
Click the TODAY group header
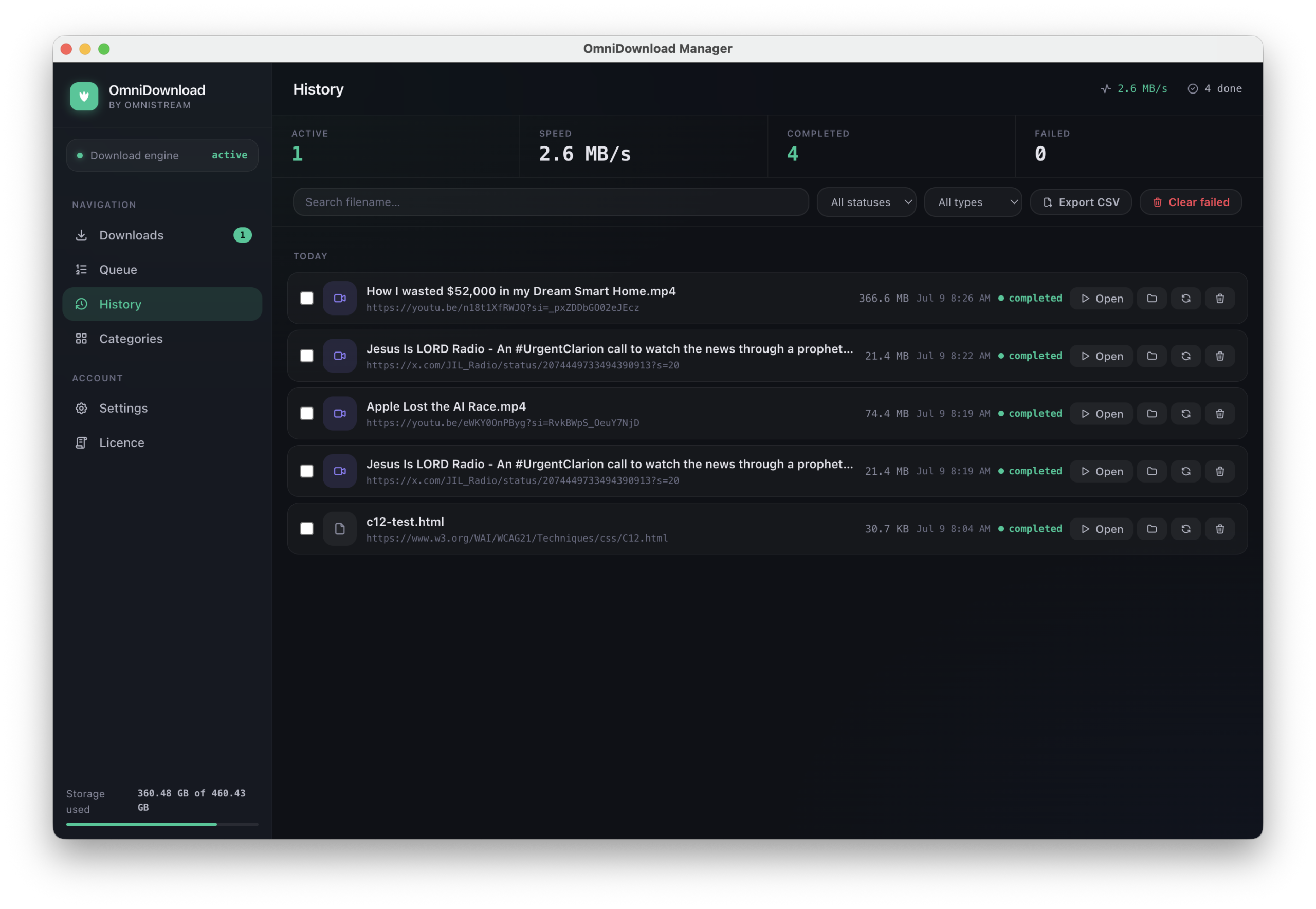[x=310, y=256]
